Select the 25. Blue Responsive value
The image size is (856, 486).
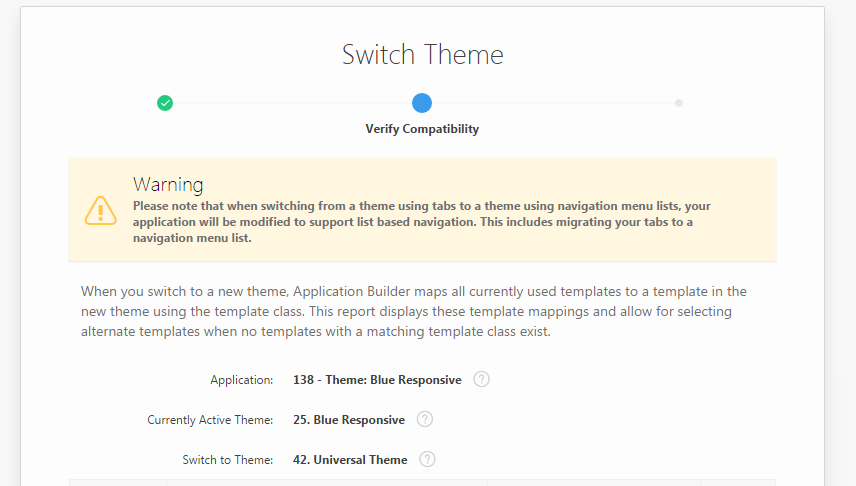coord(349,420)
